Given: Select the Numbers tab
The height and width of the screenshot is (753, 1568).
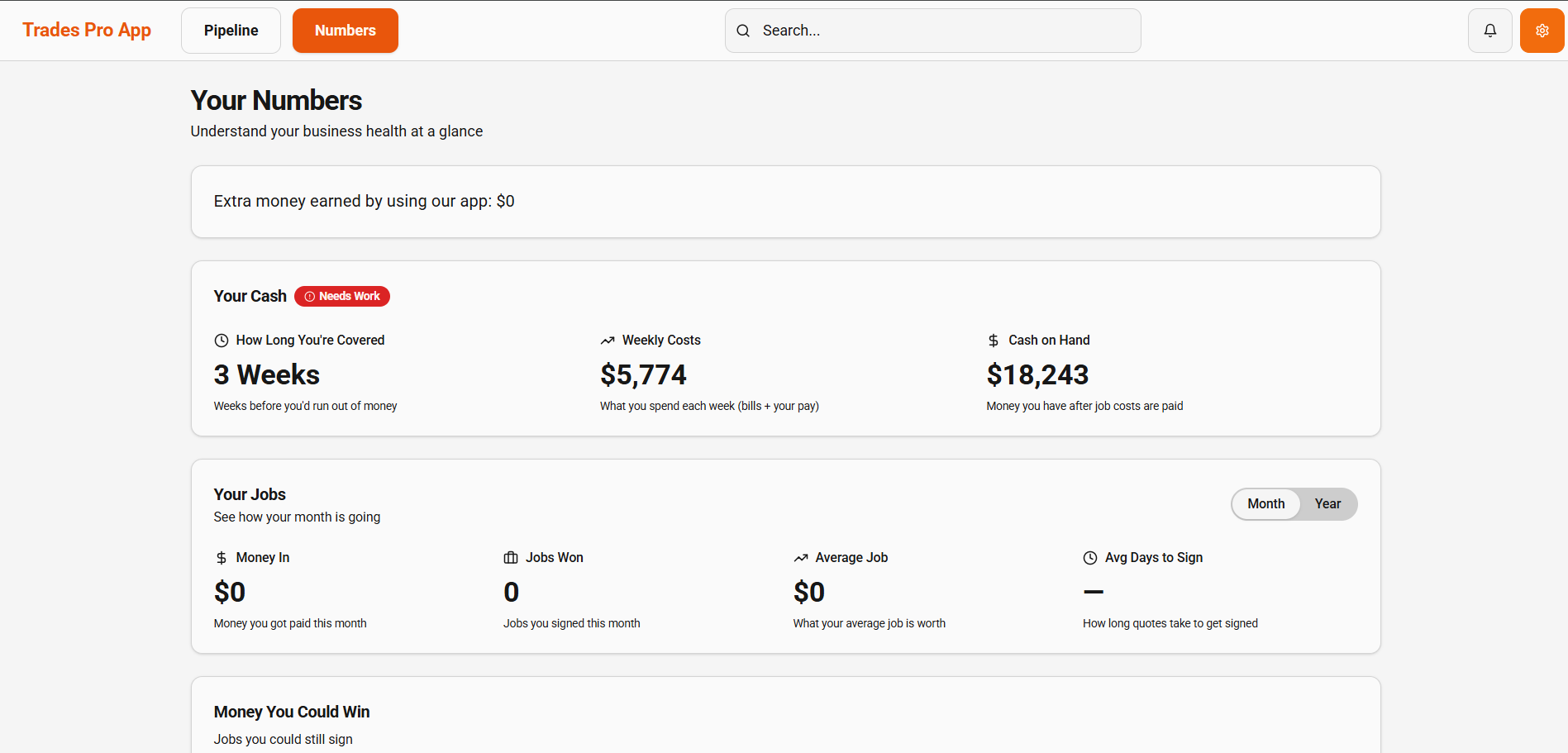Looking at the screenshot, I should 345,30.
